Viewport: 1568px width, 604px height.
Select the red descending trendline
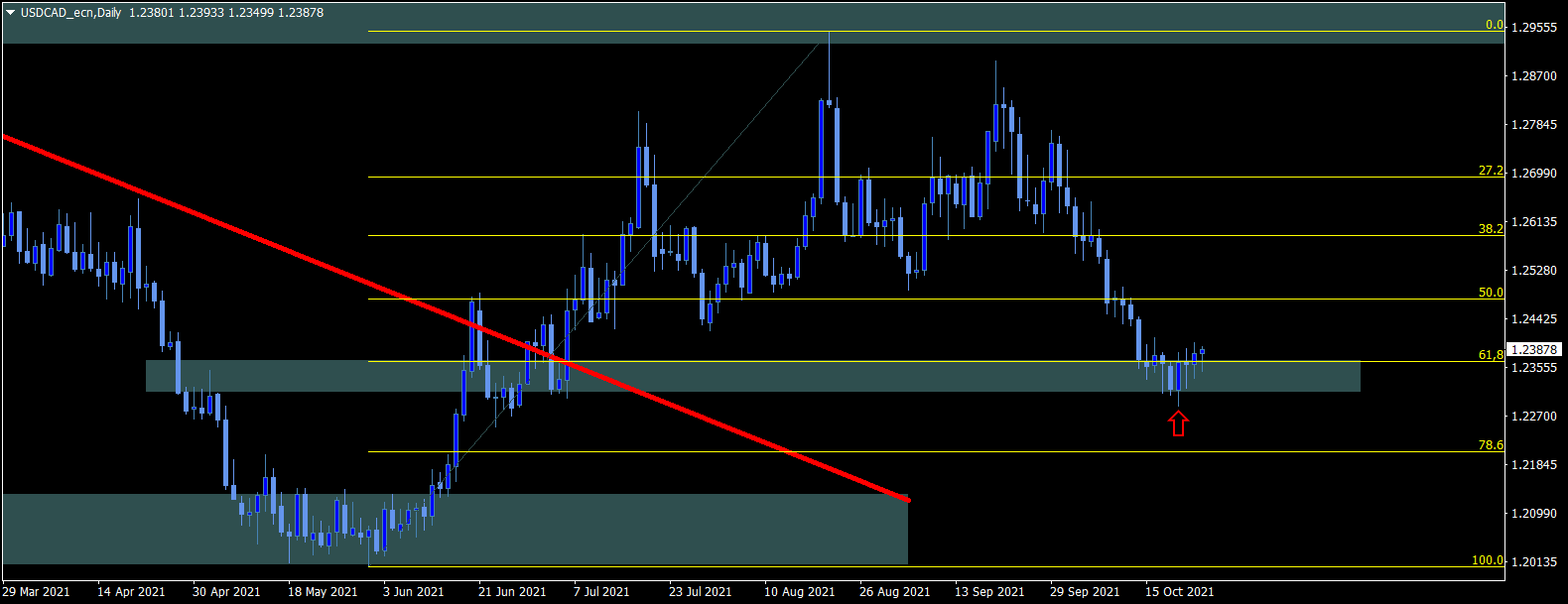tap(457, 318)
